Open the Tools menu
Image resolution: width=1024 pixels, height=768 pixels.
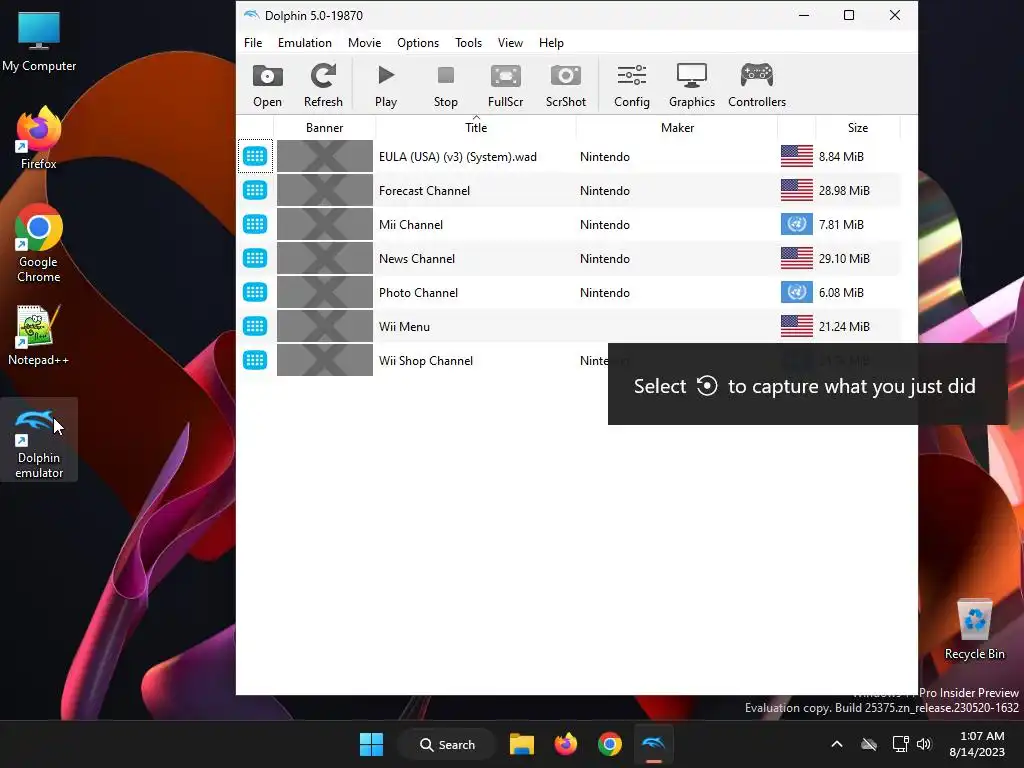[x=468, y=42]
